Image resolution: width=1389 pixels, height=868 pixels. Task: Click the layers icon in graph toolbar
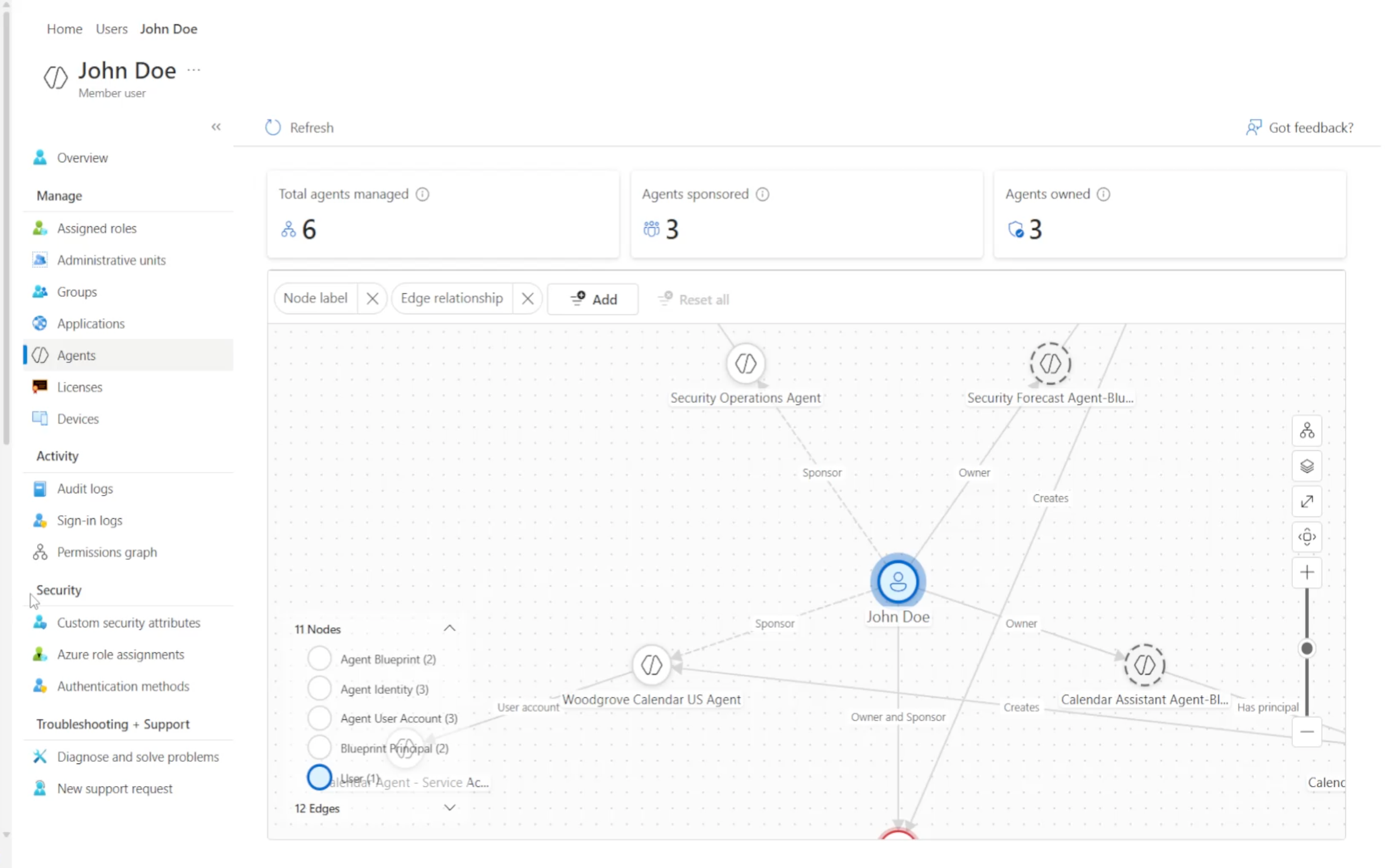(x=1306, y=466)
